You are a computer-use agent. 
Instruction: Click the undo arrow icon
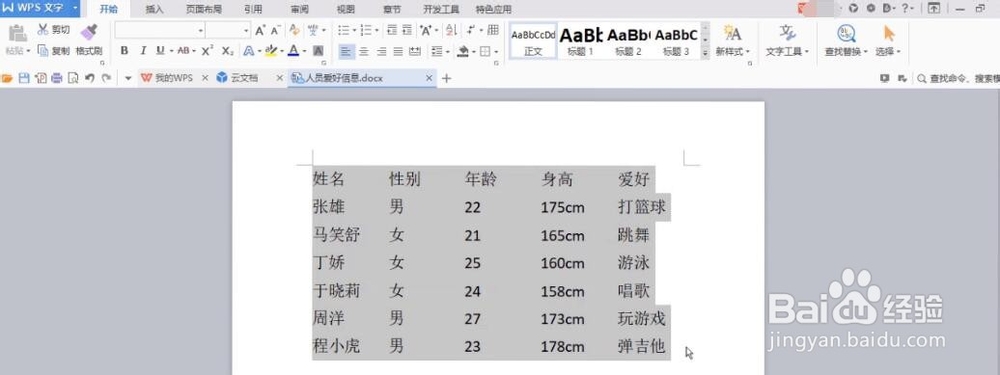[x=89, y=78]
